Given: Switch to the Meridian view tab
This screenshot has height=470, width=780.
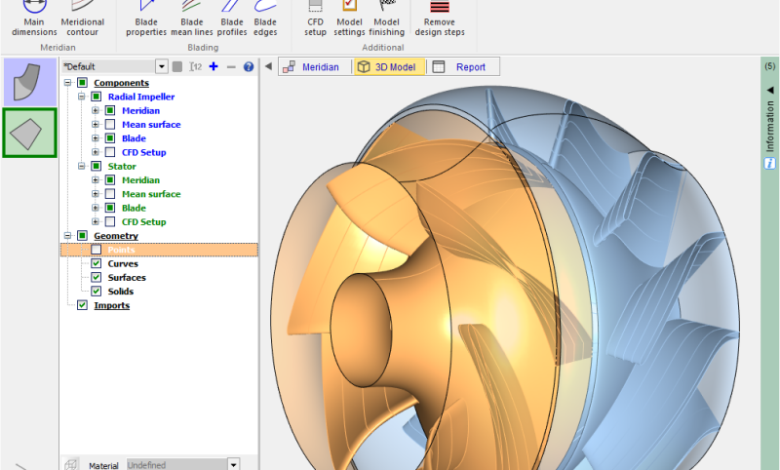Looking at the screenshot, I should click(x=311, y=67).
